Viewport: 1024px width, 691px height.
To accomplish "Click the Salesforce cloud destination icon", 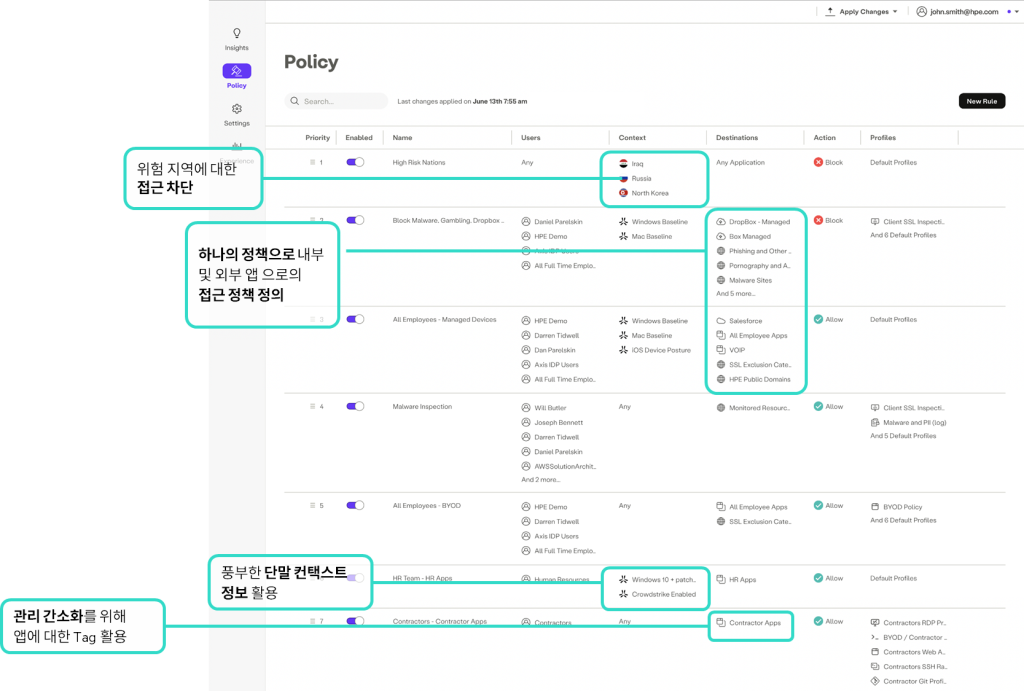I will click(721, 321).
